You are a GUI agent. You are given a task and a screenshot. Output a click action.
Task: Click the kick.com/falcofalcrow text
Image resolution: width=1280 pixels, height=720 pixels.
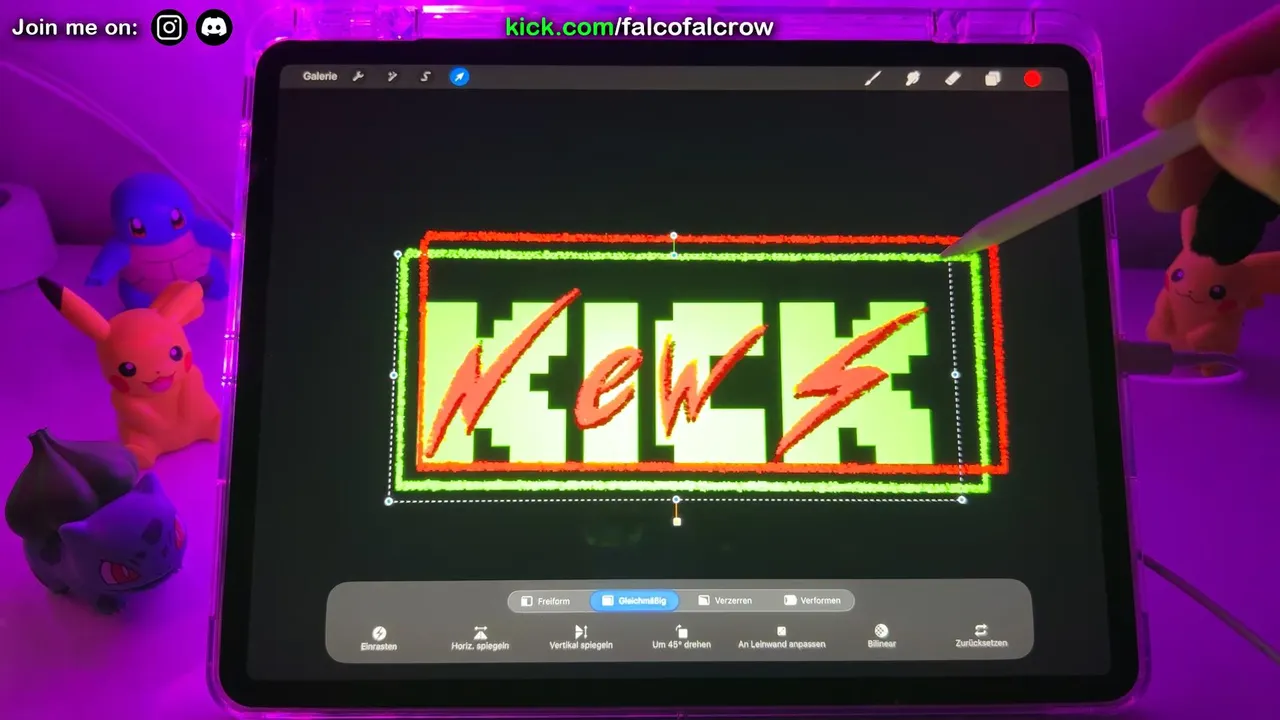[x=639, y=27]
